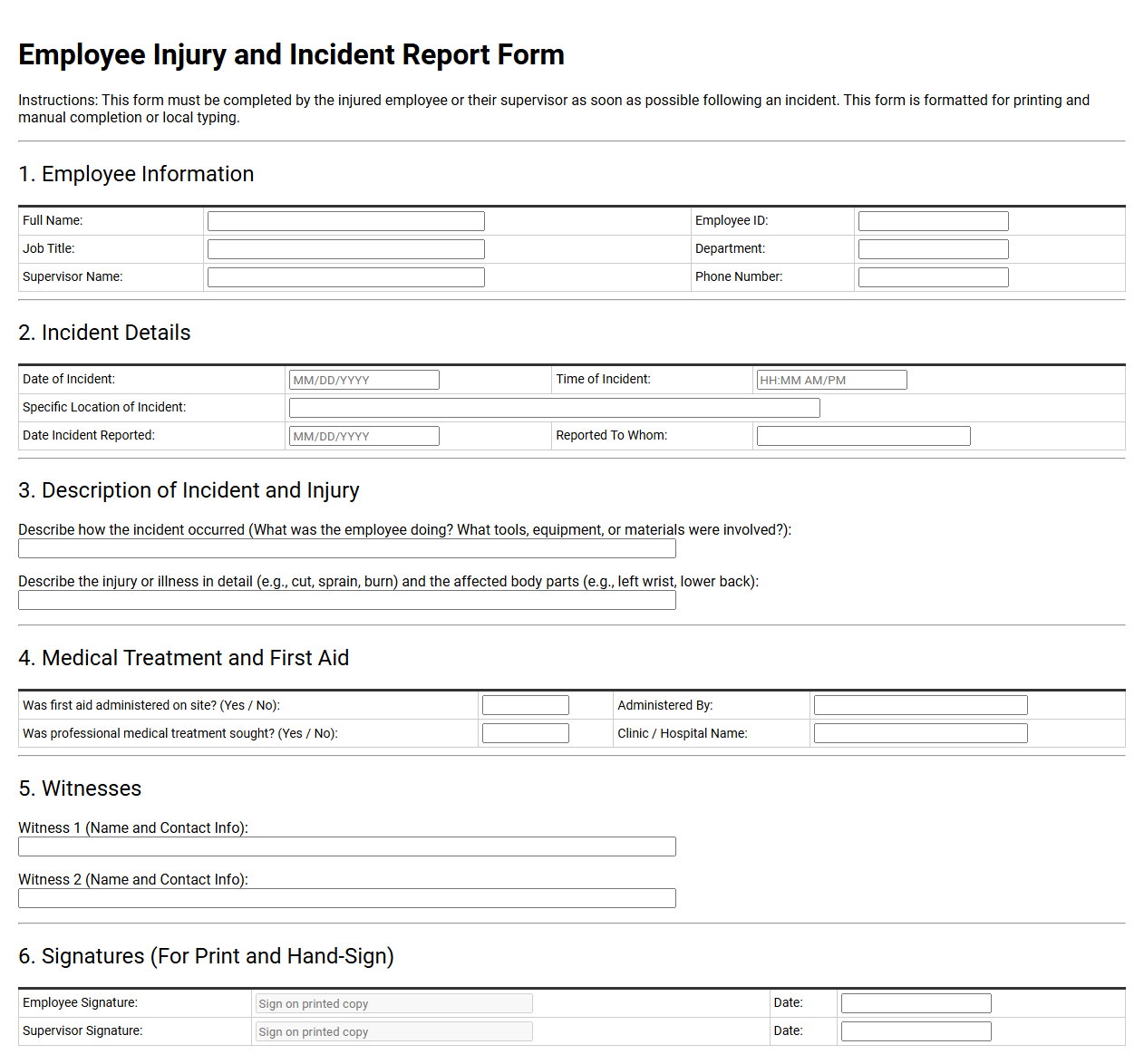Click the first aid administered Yes/No field
This screenshot has width=1144, height=1064.
[x=526, y=705]
